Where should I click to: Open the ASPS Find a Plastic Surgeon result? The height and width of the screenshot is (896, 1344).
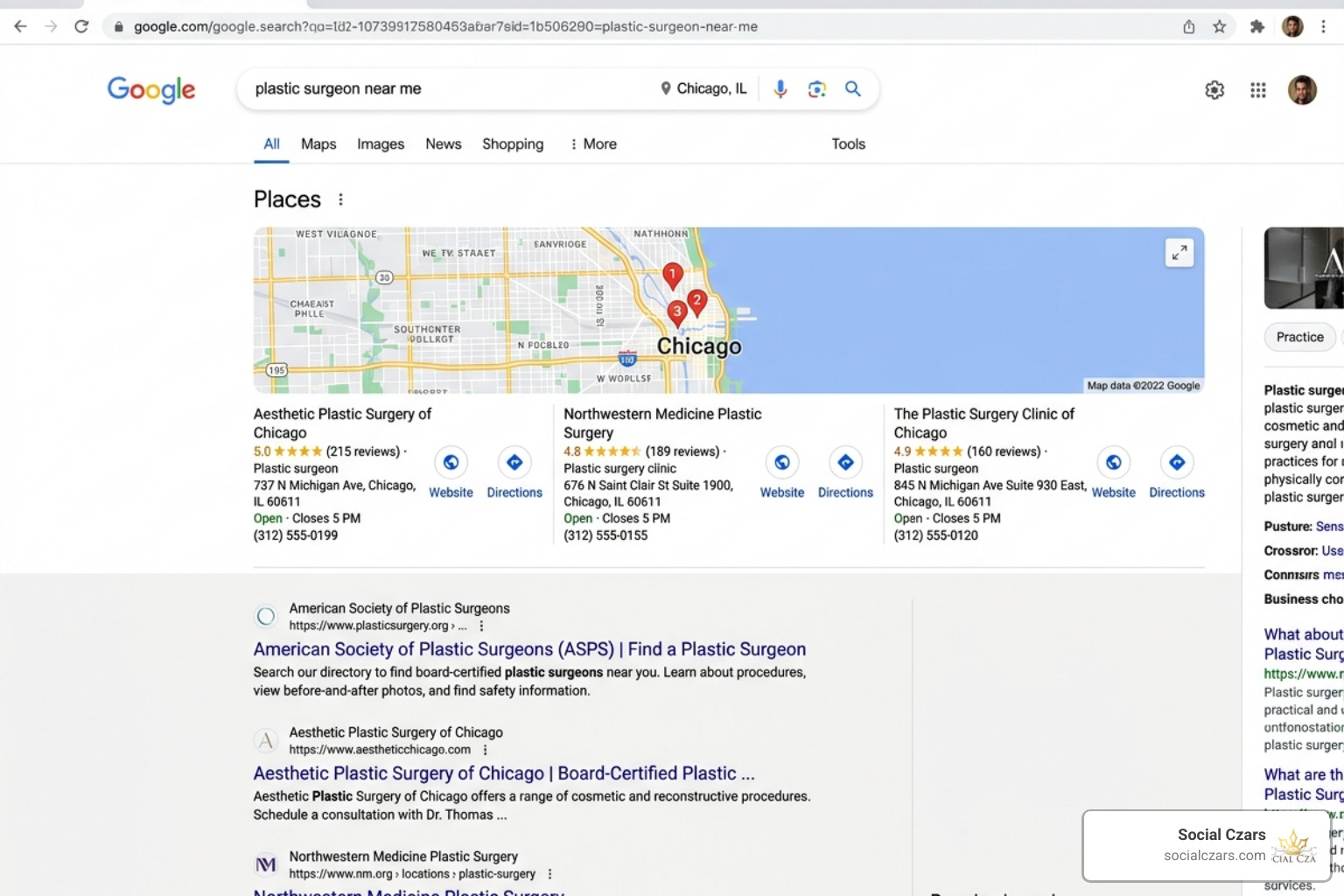529,649
